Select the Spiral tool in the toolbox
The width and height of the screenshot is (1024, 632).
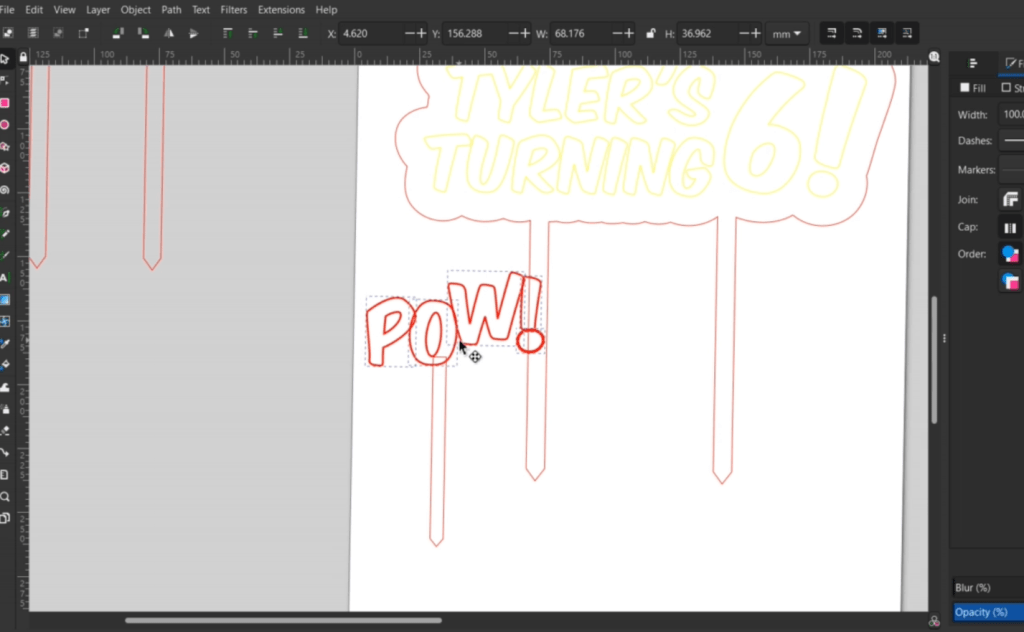pos(5,190)
